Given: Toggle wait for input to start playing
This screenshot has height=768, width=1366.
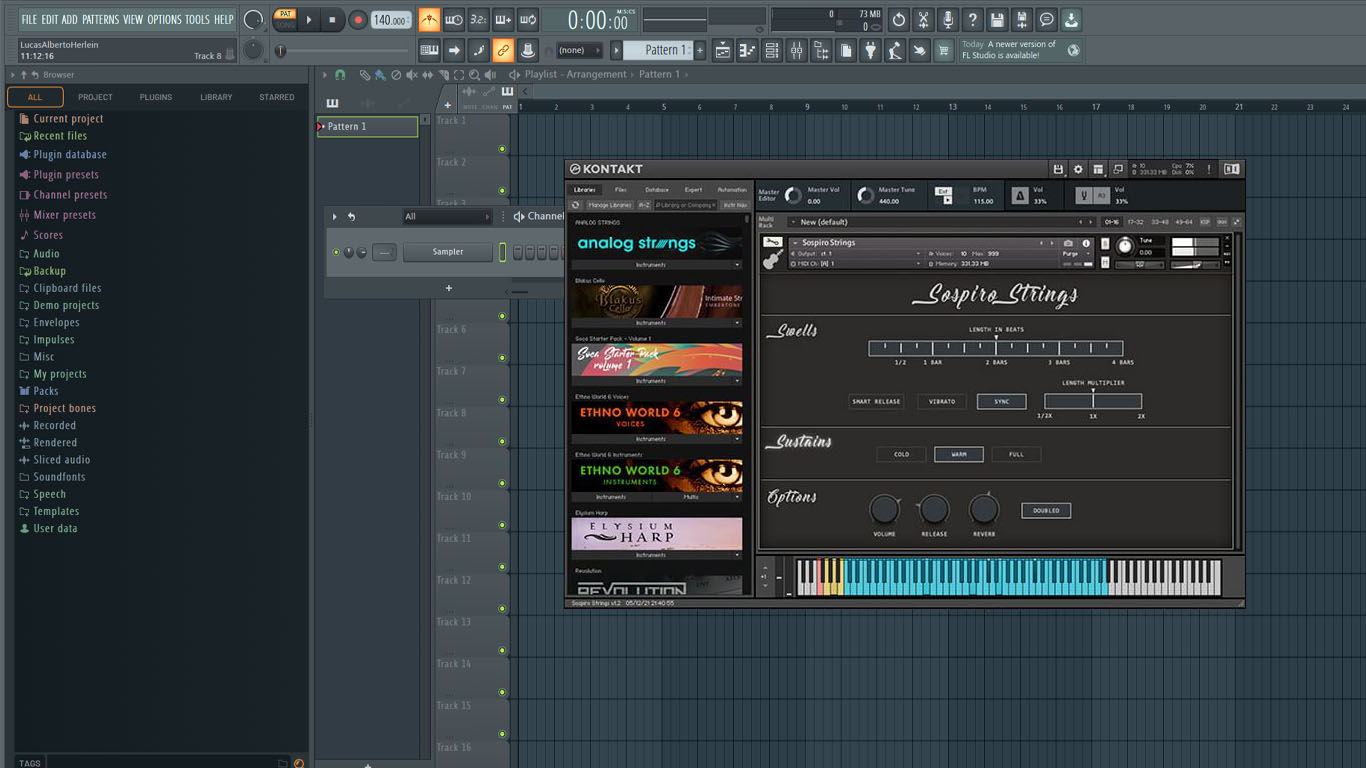Looking at the screenshot, I should click(x=453, y=19).
